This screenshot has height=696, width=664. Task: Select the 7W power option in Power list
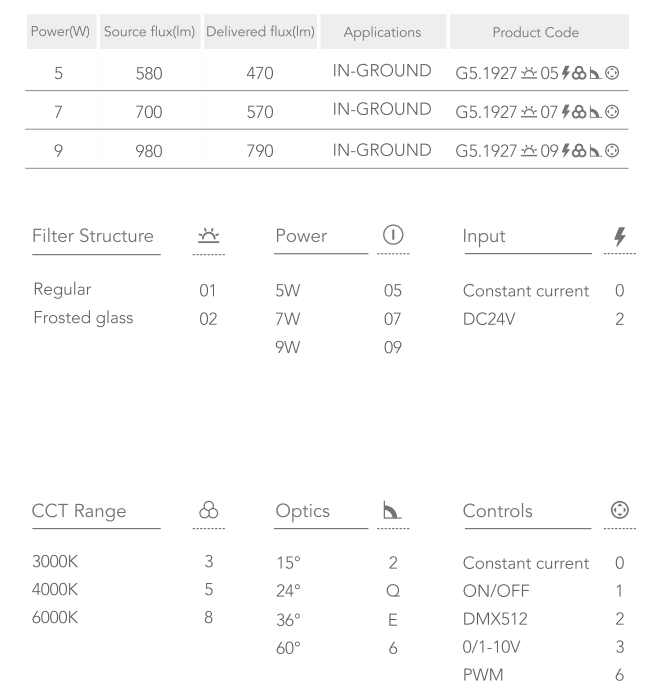point(288,320)
